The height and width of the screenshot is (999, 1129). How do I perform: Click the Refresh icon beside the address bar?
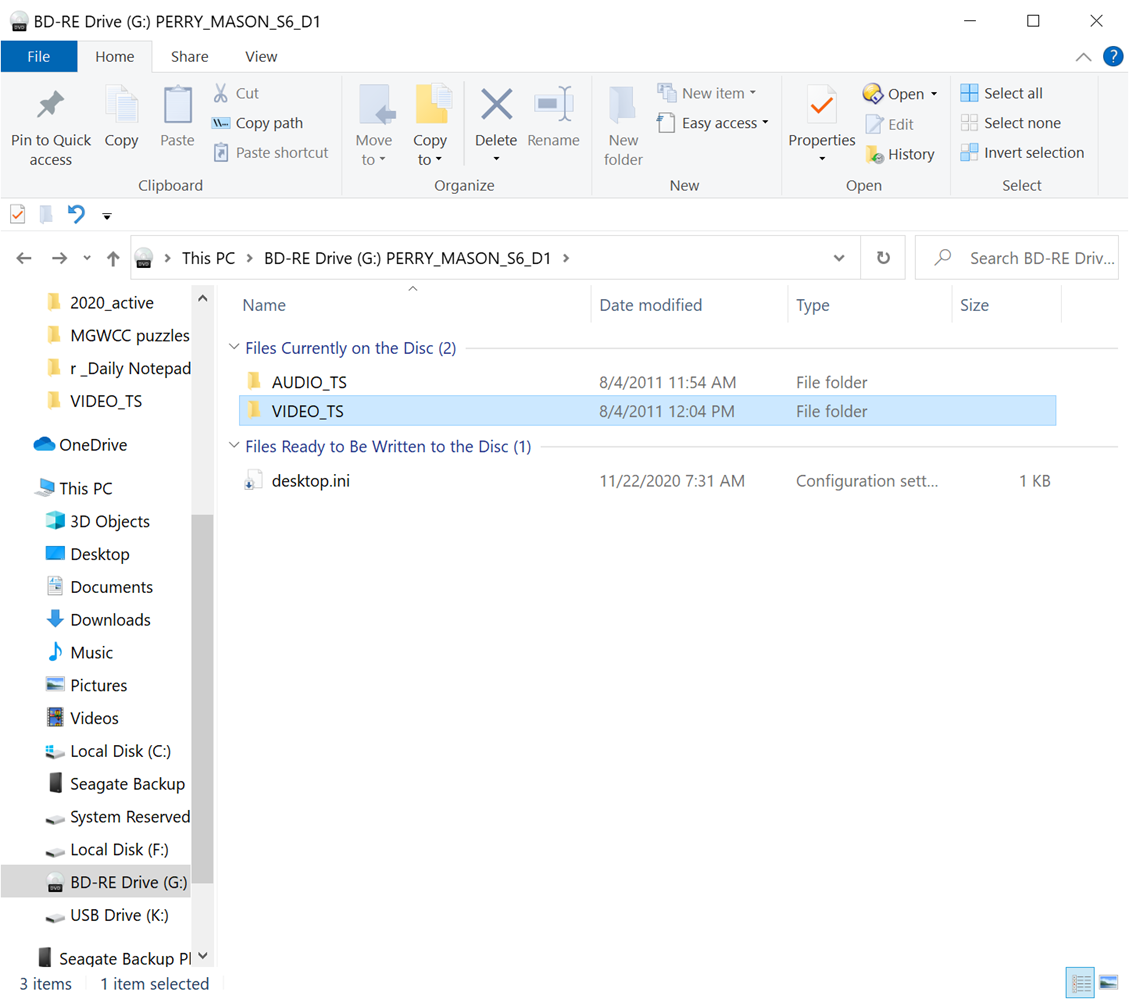pyautogui.click(x=883, y=257)
